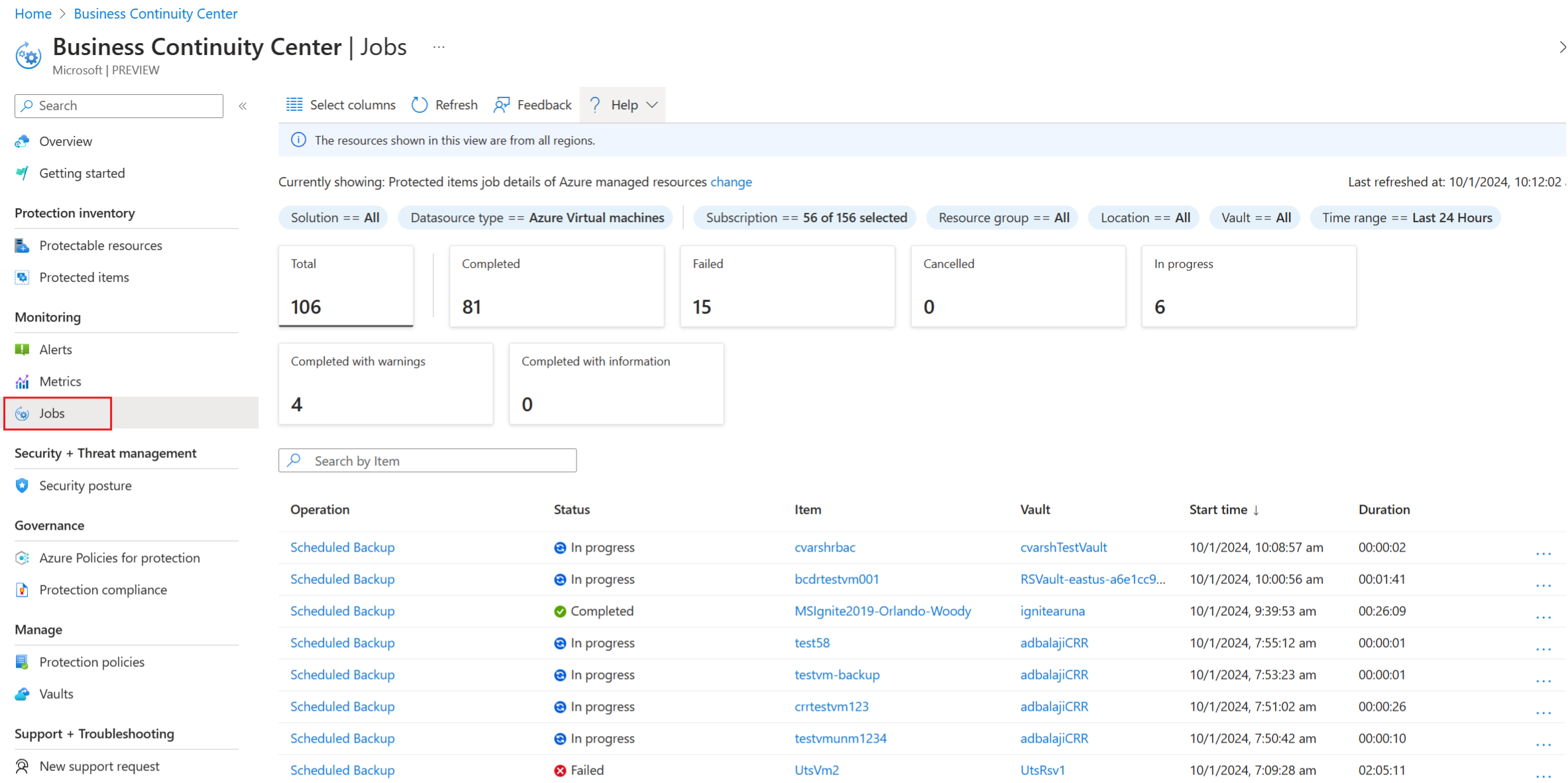Open the row menu for the cvarshrbac job

tap(1545, 553)
